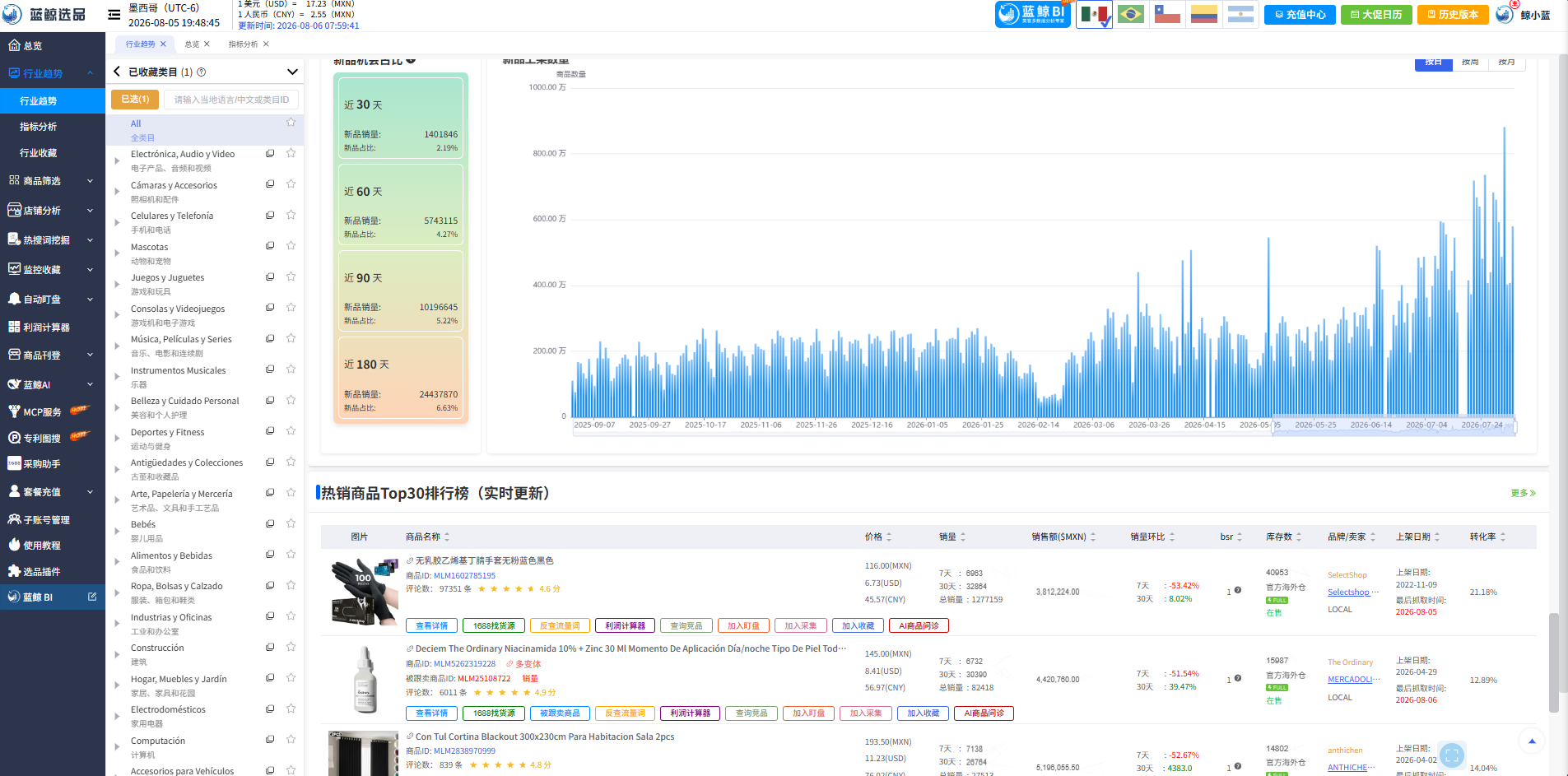1568x776 pixels.
Task: Open the external-link icon beside 蓝鲸 BI
Action: click(x=92, y=597)
